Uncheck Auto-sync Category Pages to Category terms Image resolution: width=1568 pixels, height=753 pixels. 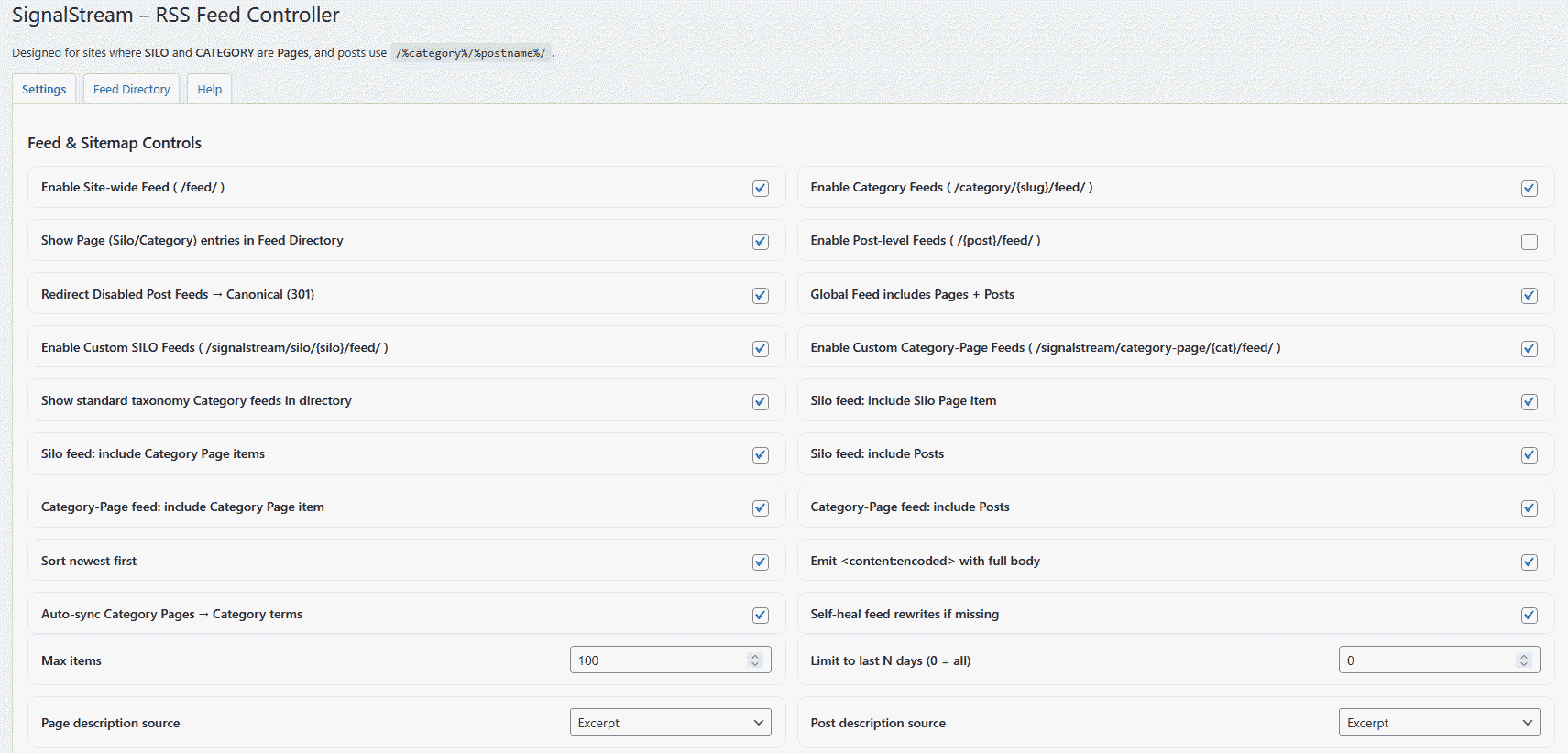coord(760,616)
